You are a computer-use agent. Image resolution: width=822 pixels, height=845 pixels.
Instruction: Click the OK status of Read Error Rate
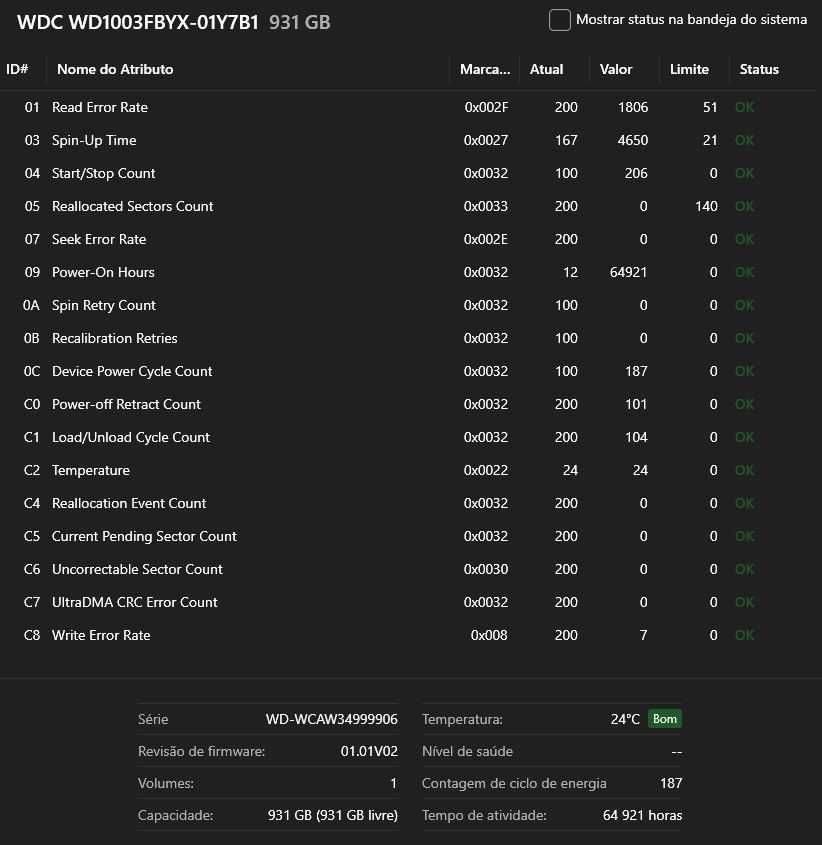(x=744, y=107)
